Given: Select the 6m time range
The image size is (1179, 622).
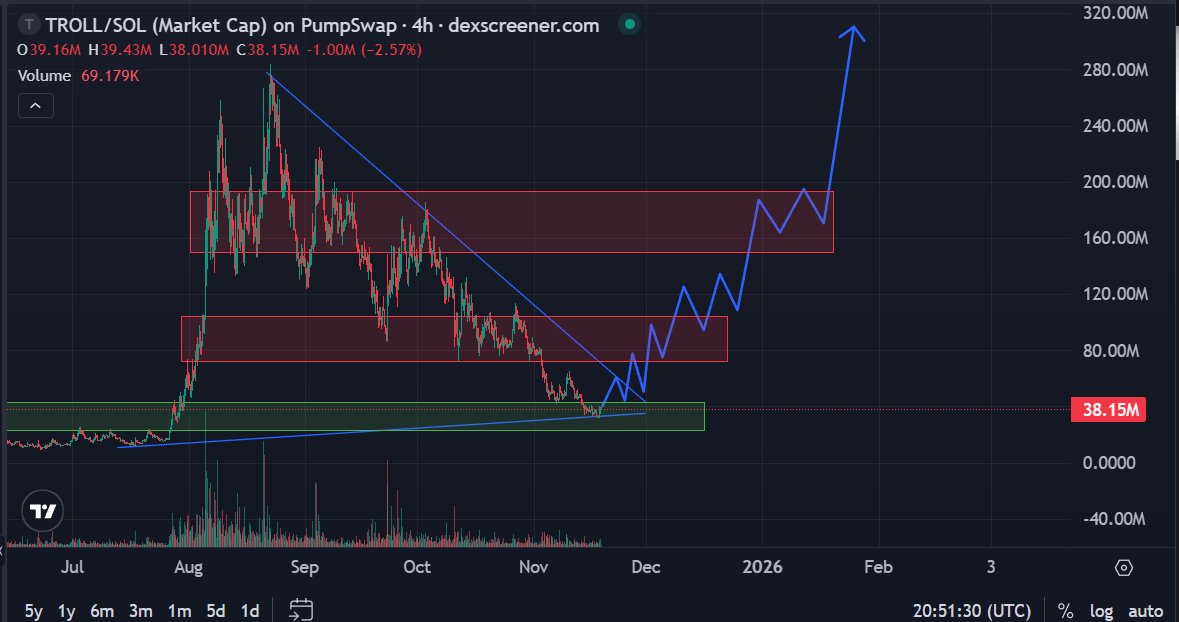Looking at the screenshot, I should 101,609.
